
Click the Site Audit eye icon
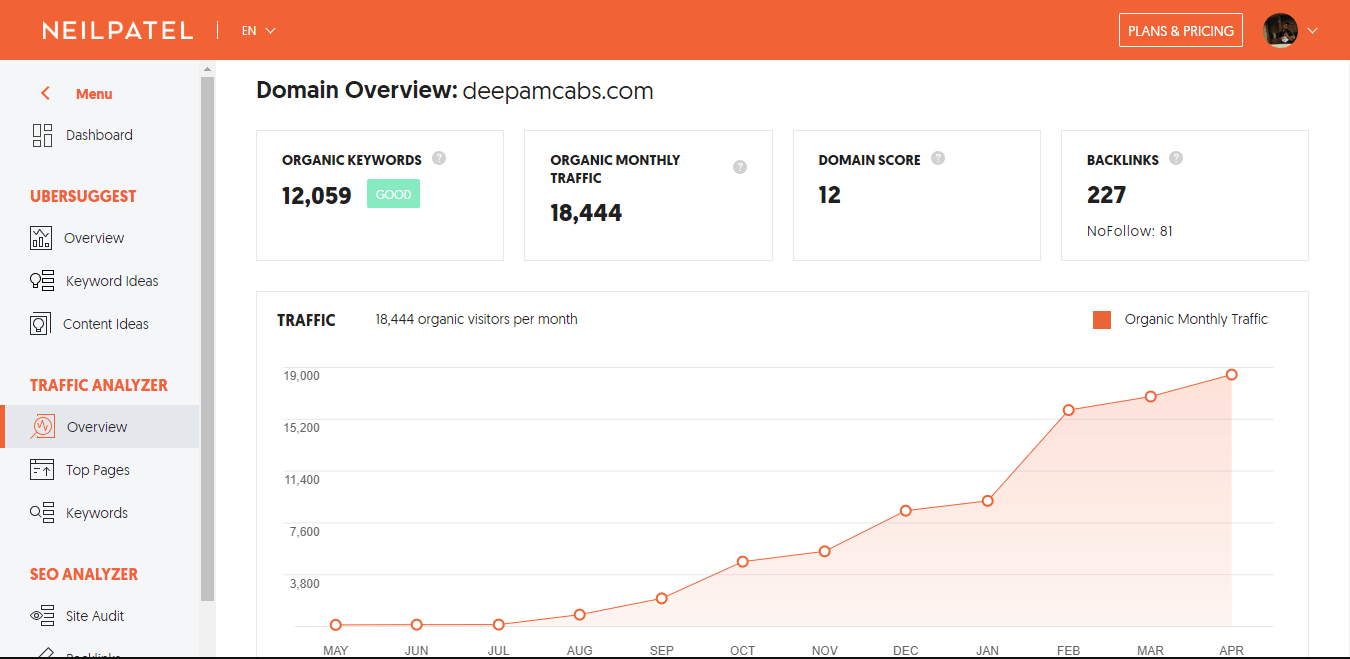pyautogui.click(x=42, y=616)
